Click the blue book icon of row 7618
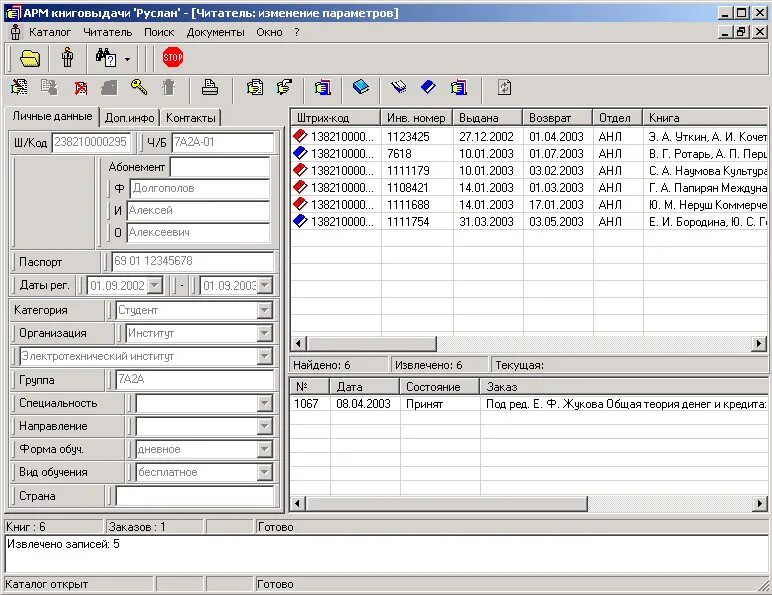The image size is (772, 595). click(300, 153)
